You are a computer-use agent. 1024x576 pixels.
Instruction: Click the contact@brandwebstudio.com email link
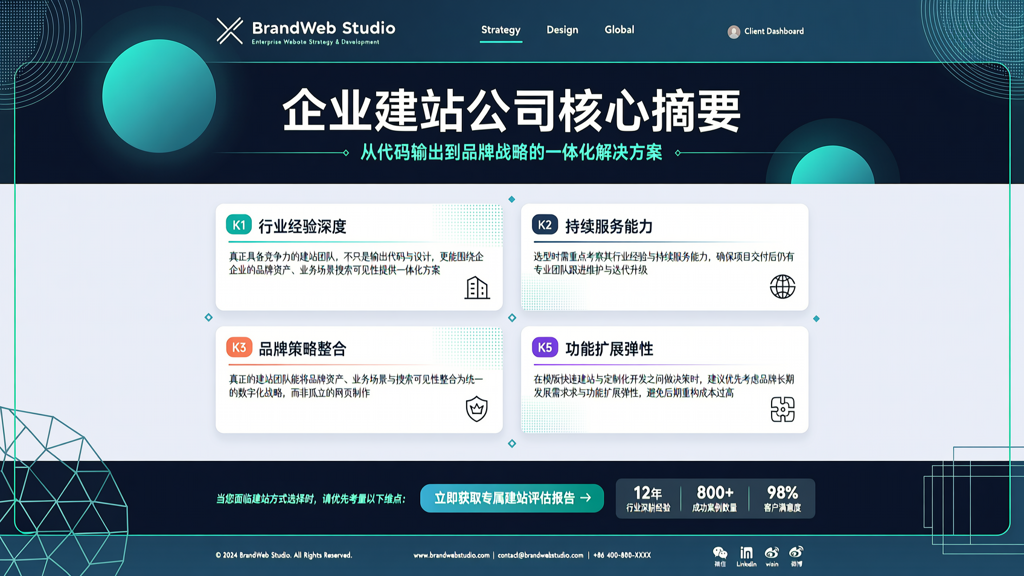[541, 555]
